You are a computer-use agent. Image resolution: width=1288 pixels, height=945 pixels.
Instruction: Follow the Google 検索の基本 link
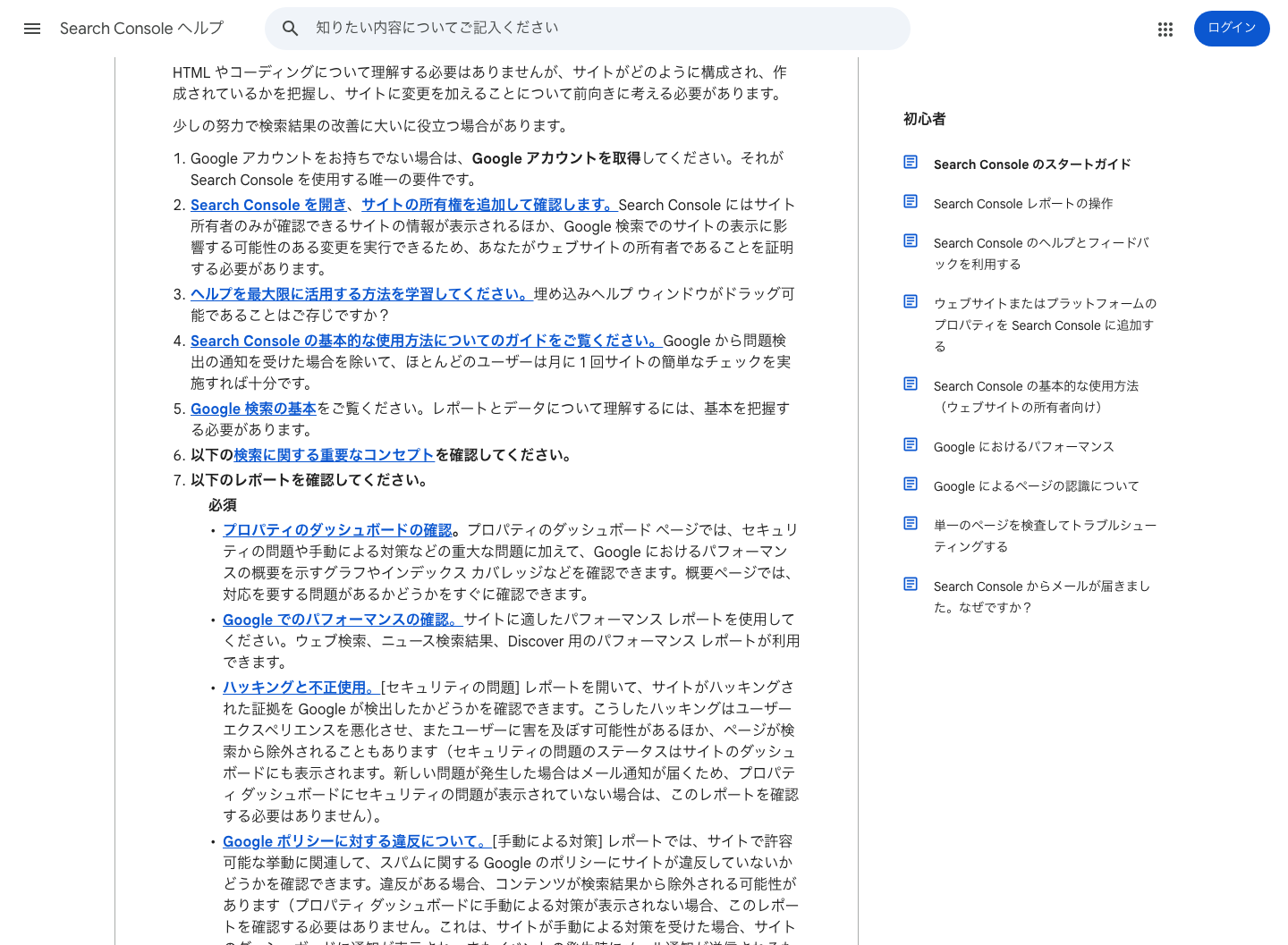(x=253, y=409)
